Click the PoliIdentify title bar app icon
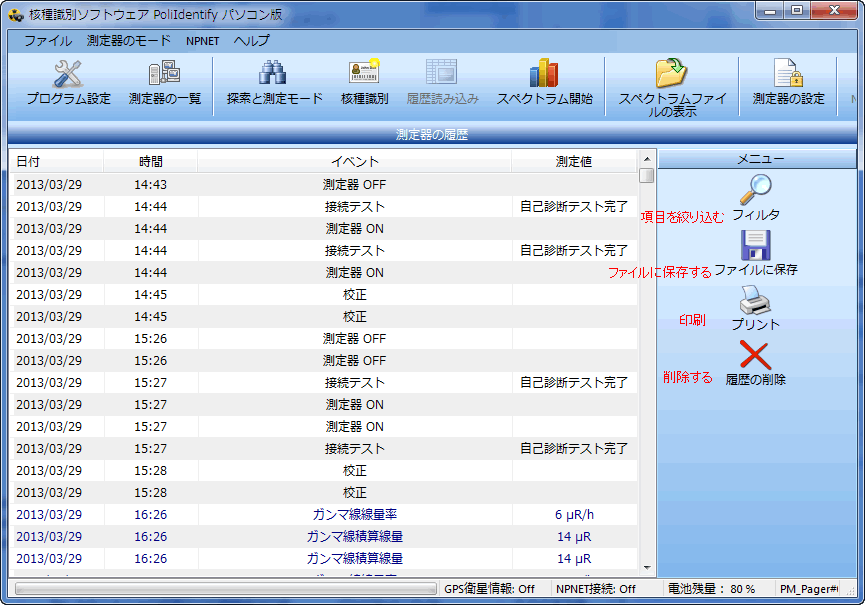Viewport: 865px width, 605px height. (16, 14)
